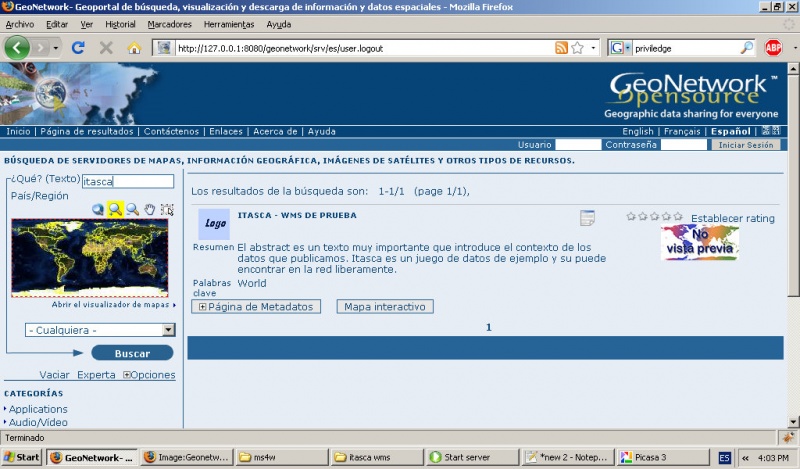Open the Cualquiera region dropdown
800x469 pixels.
point(100,330)
